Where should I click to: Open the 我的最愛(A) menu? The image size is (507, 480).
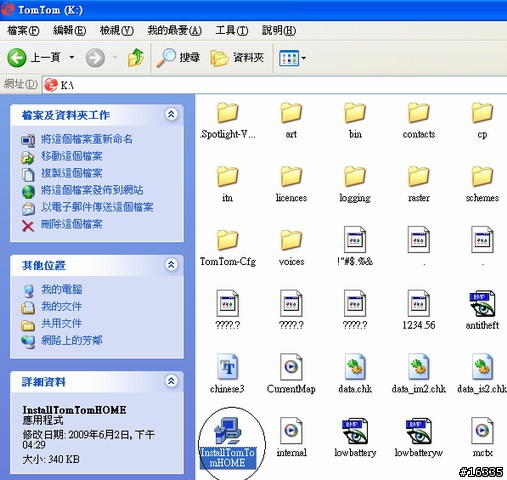[x=175, y=31]
